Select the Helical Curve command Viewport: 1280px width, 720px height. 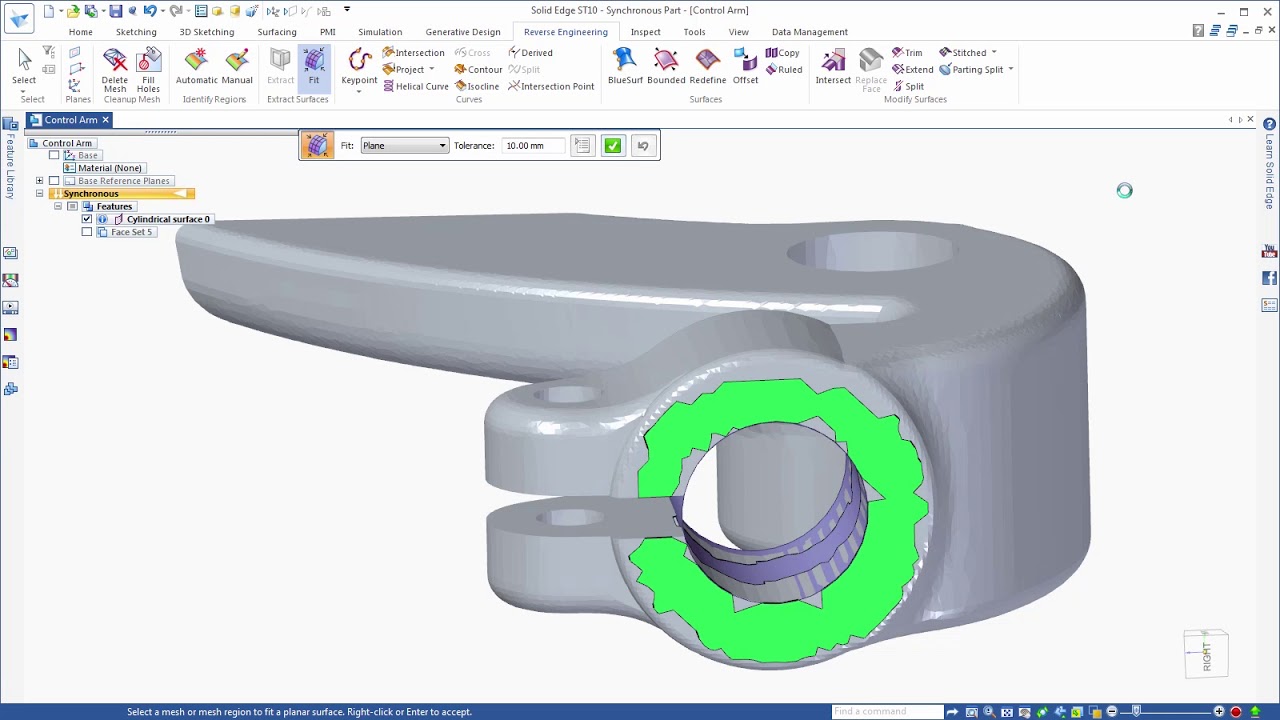[x=416, y=86]
